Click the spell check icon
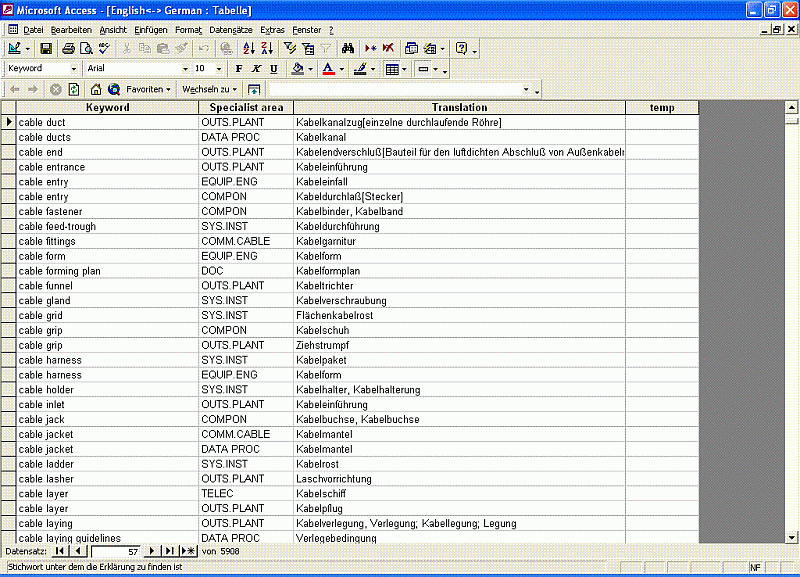The height and width of the screenshot is (577, 800). pos(104,48)
